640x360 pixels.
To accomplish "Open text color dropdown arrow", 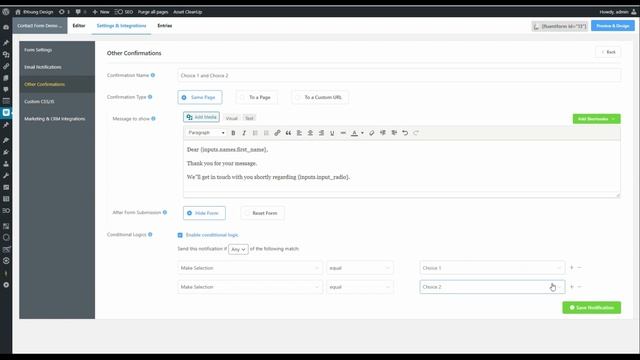I will [x=362, y=133].
